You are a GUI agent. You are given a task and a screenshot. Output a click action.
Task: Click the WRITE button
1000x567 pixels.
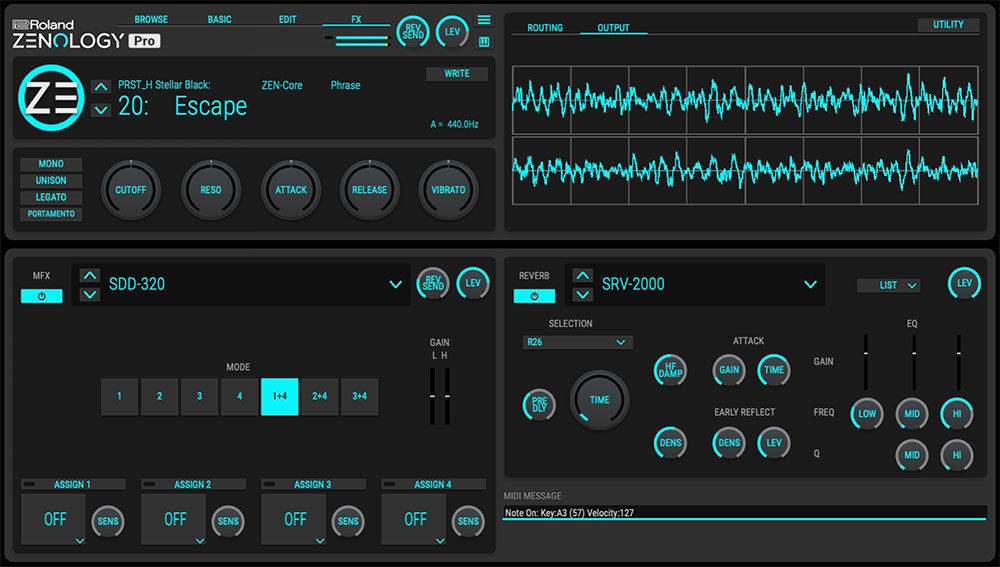(x=457, y=74)
